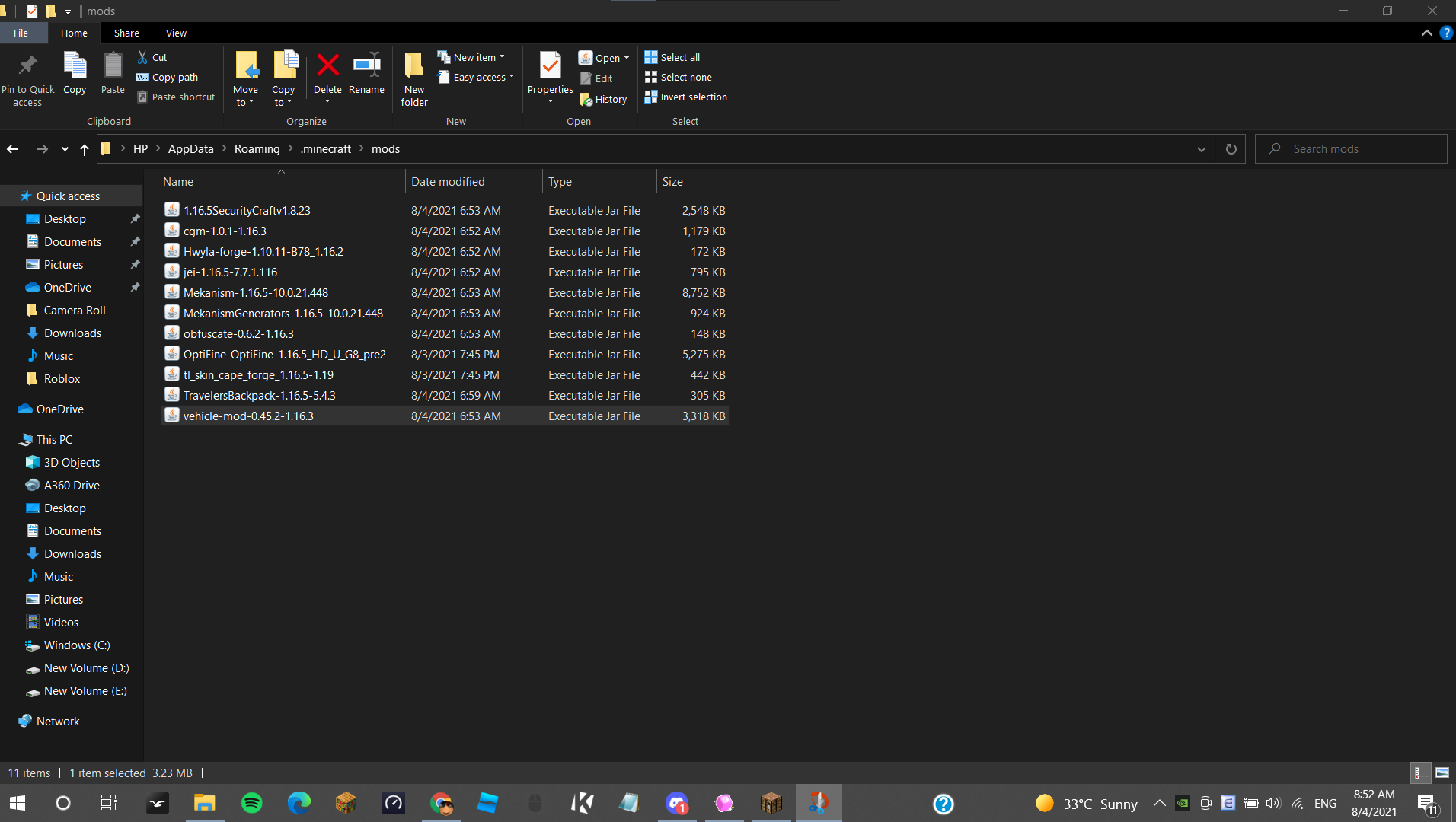Sort files by Size column
Screen dimensions: 1456x822
694,182
